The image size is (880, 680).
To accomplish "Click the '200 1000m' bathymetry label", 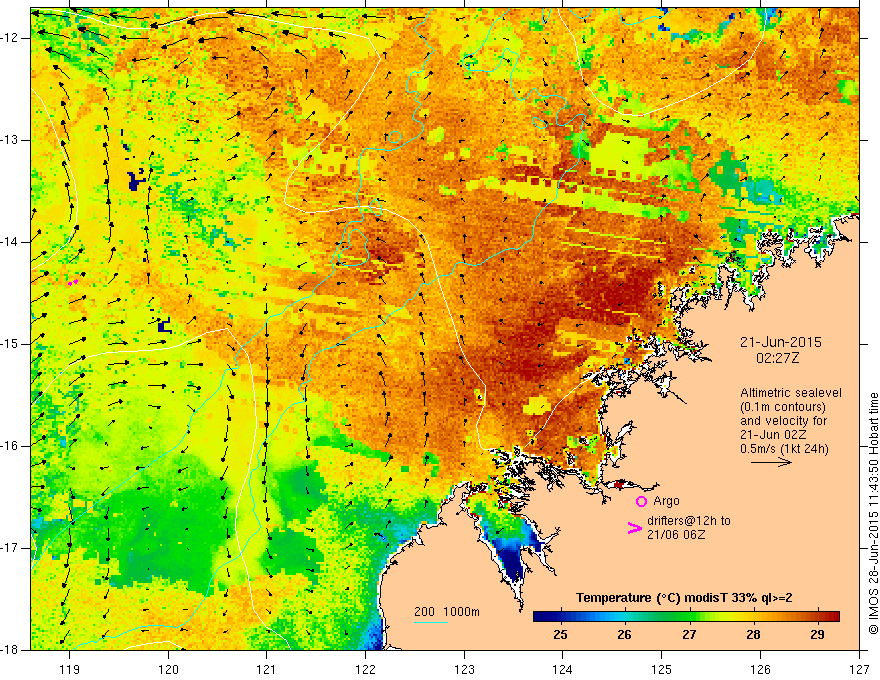I will pyautogui.click(x=447, y=612).
